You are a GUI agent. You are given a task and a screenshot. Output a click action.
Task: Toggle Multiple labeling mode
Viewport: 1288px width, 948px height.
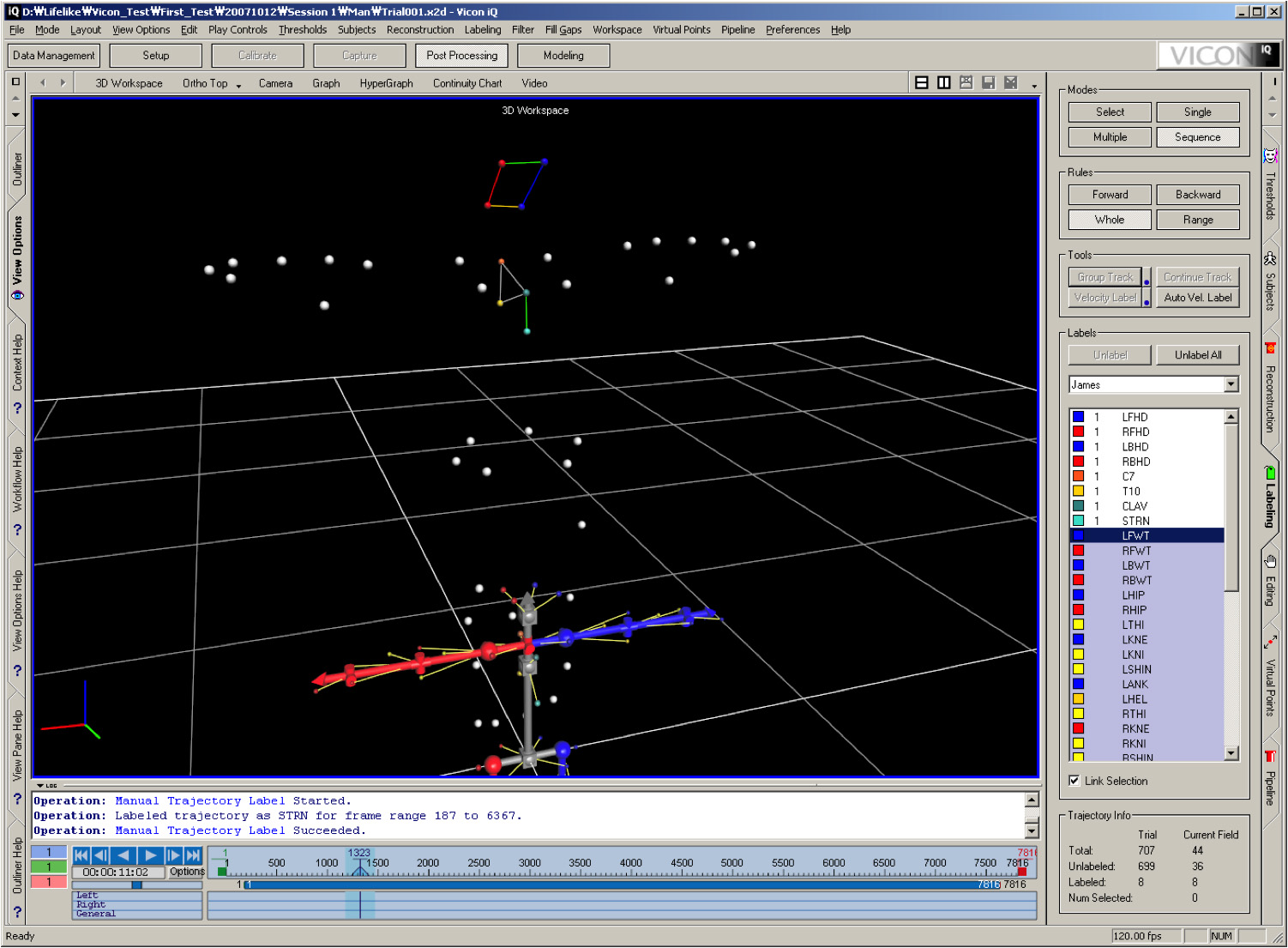[1110, 137]
